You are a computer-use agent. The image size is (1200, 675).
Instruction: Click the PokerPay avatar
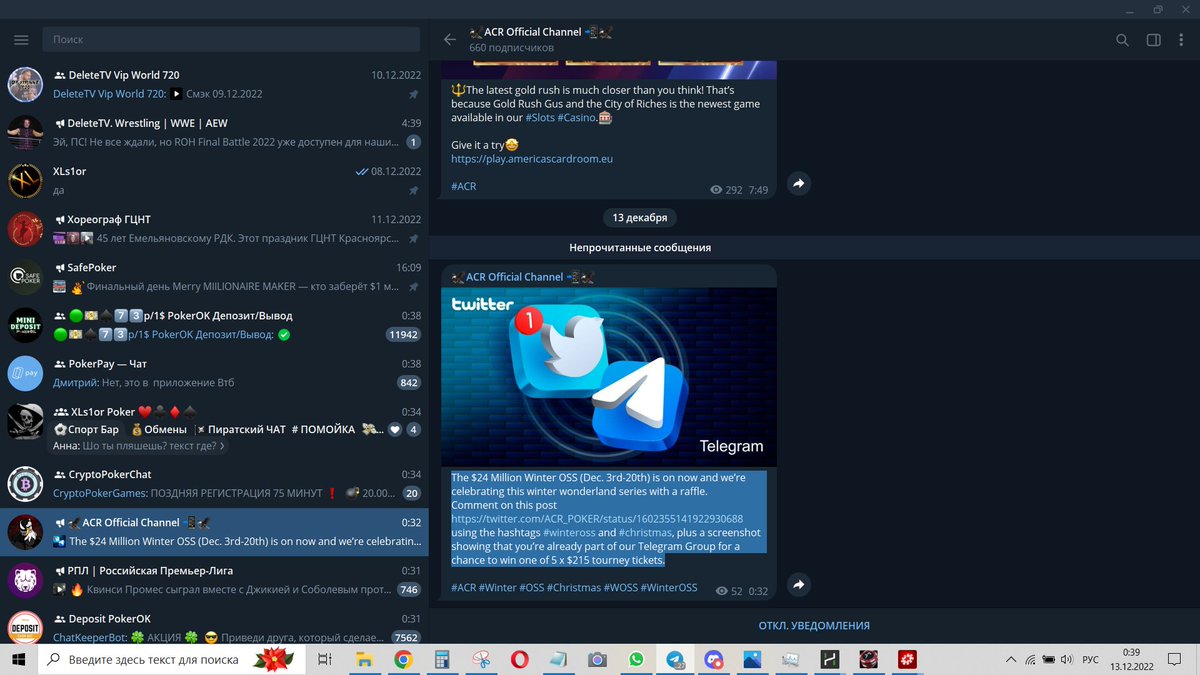tap(25, 373)
